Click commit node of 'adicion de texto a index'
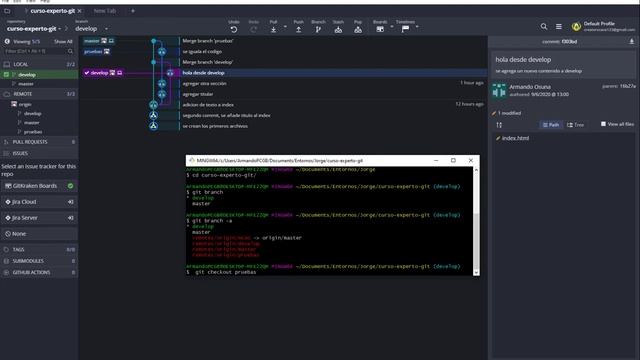This screenshot has height=360, width=640. [x=153, y=104]
